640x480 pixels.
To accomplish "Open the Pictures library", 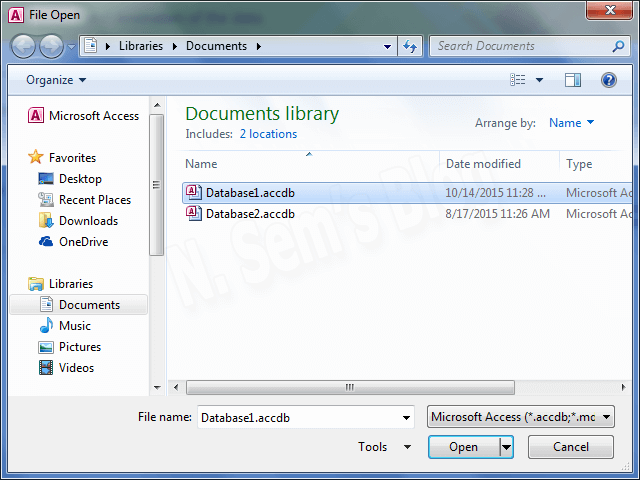I will (x=80, y=347).
